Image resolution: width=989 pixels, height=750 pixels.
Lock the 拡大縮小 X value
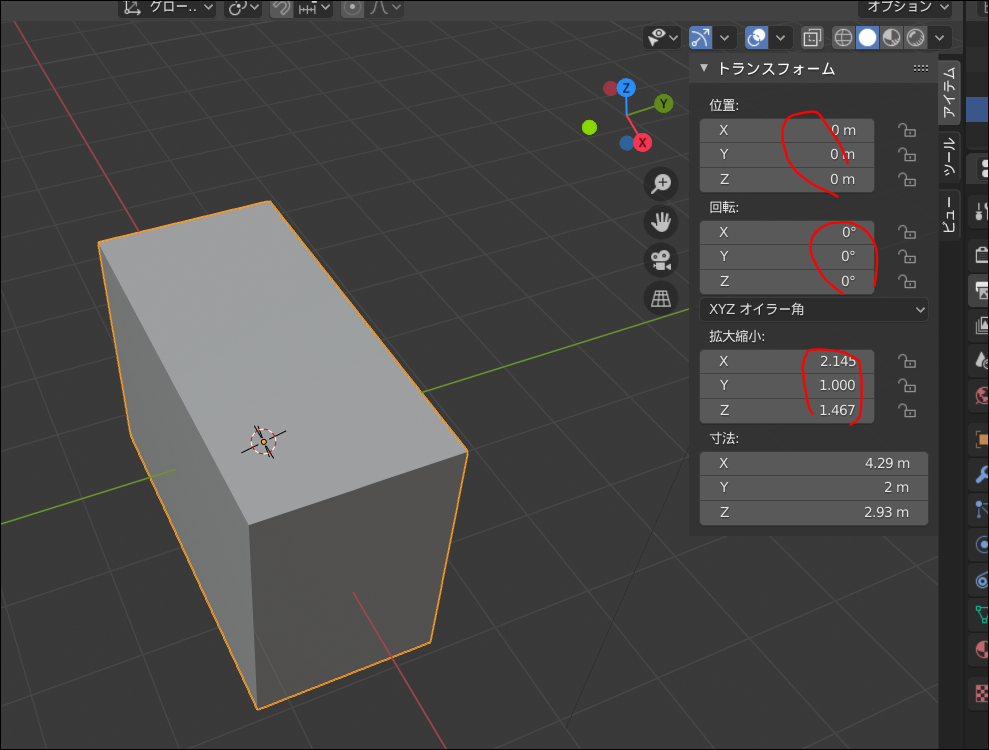(907, 361)
